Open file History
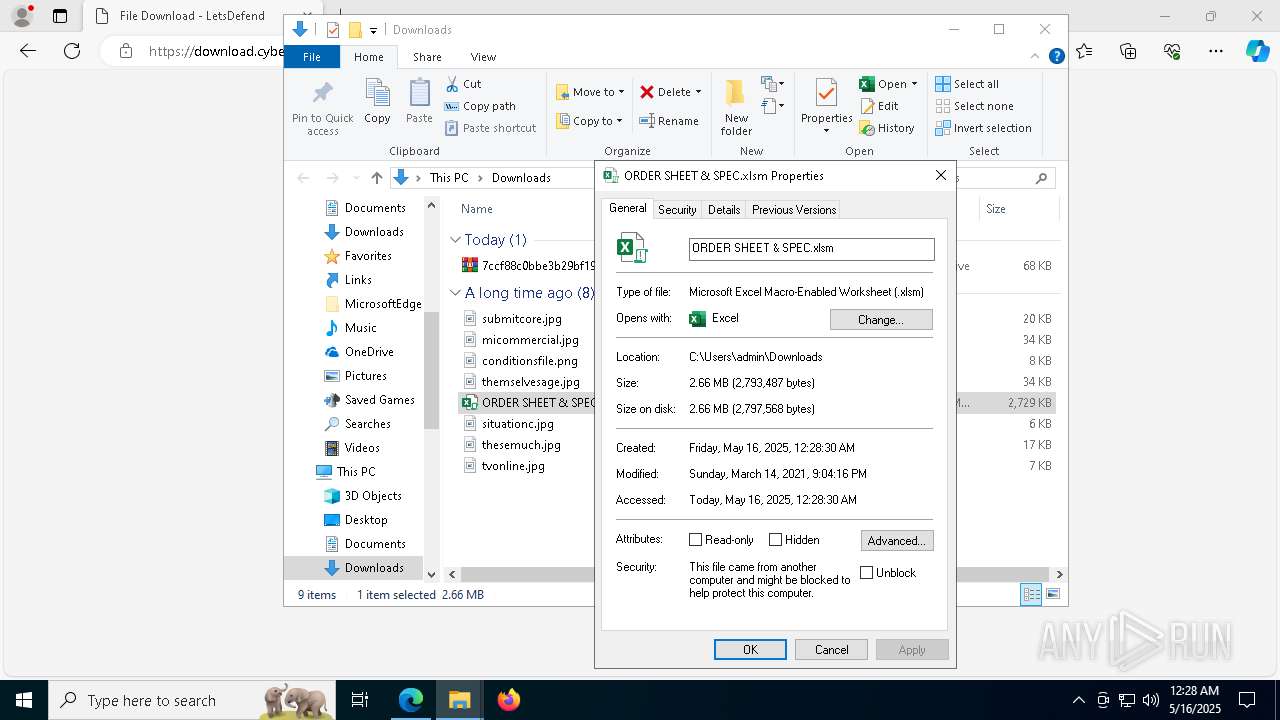The height and width of the screenshot is (720, 1280). click(x=887, y=128)
